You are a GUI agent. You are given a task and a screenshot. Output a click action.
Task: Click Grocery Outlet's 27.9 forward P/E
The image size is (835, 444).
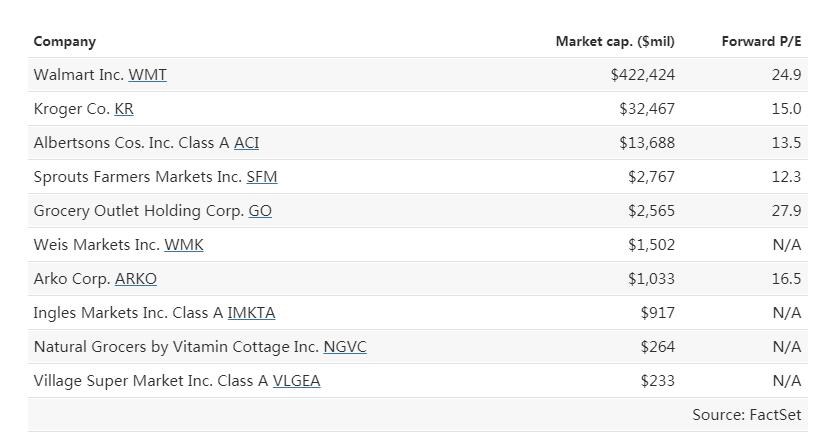tap(787, 211)
